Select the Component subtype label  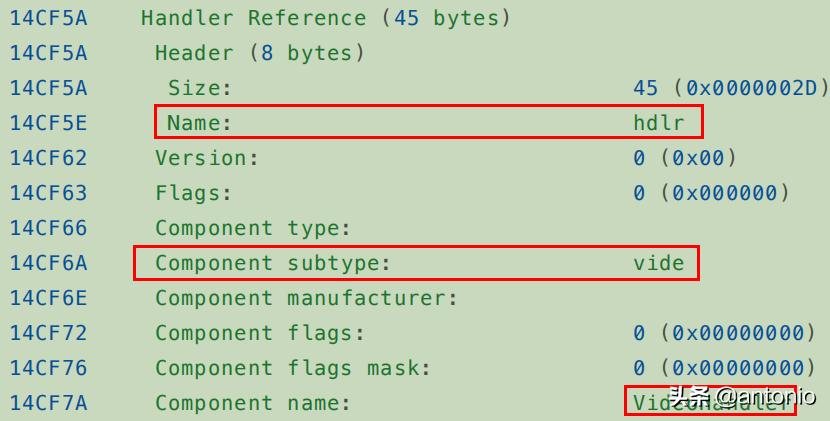pos(272,263)
